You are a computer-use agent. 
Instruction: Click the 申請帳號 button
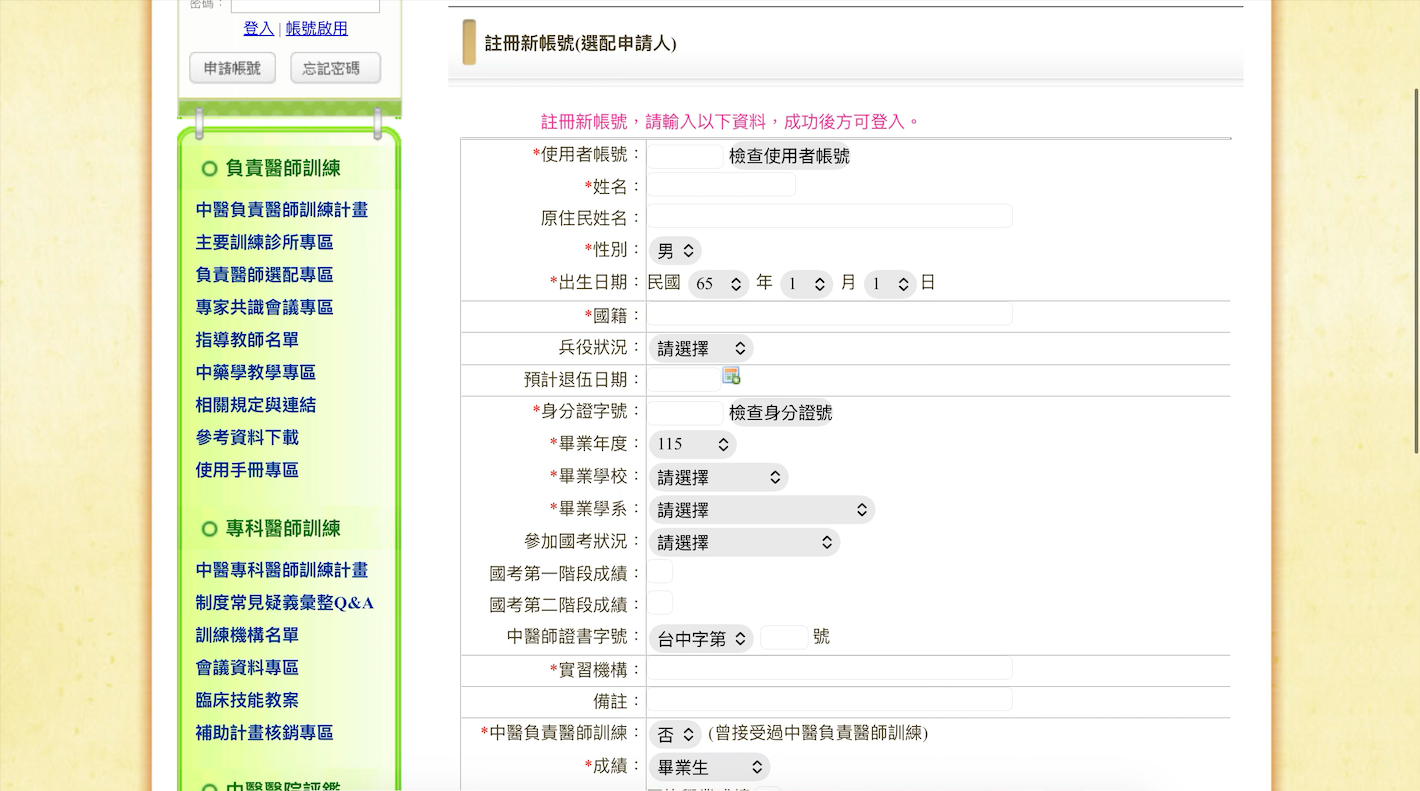(x=232, y=68)
